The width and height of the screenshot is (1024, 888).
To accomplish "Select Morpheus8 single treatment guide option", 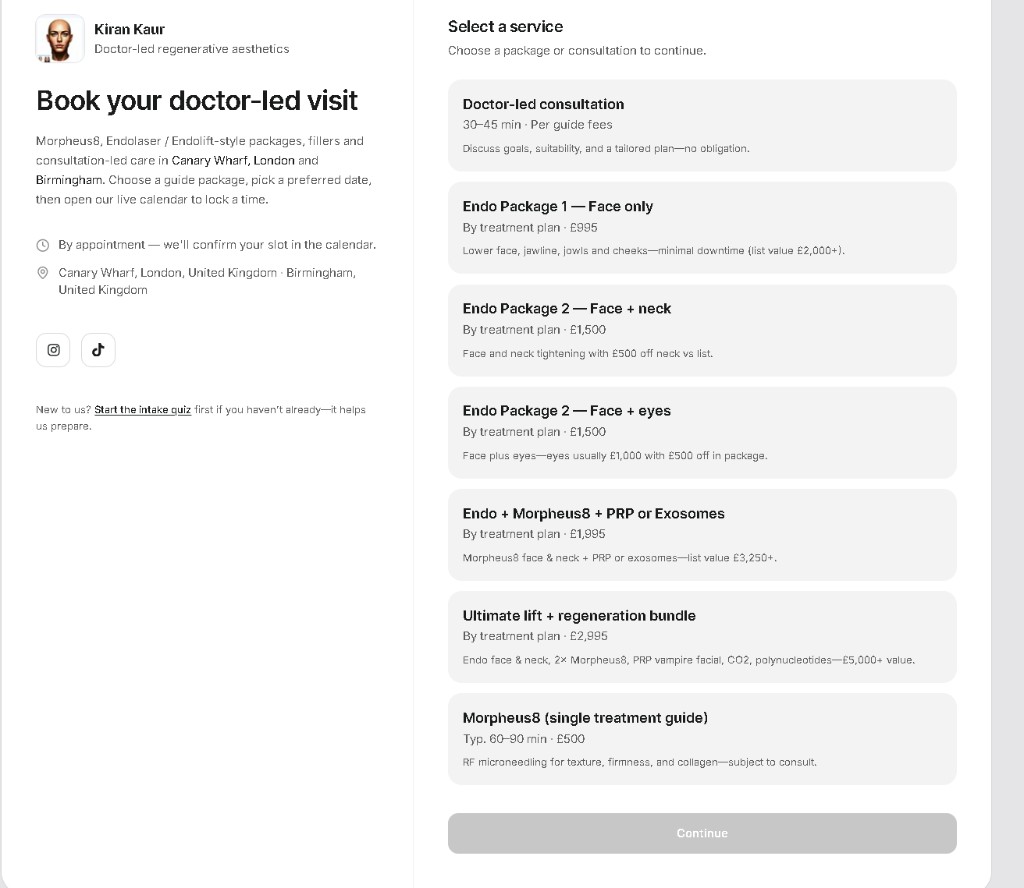I will (702, 739).
